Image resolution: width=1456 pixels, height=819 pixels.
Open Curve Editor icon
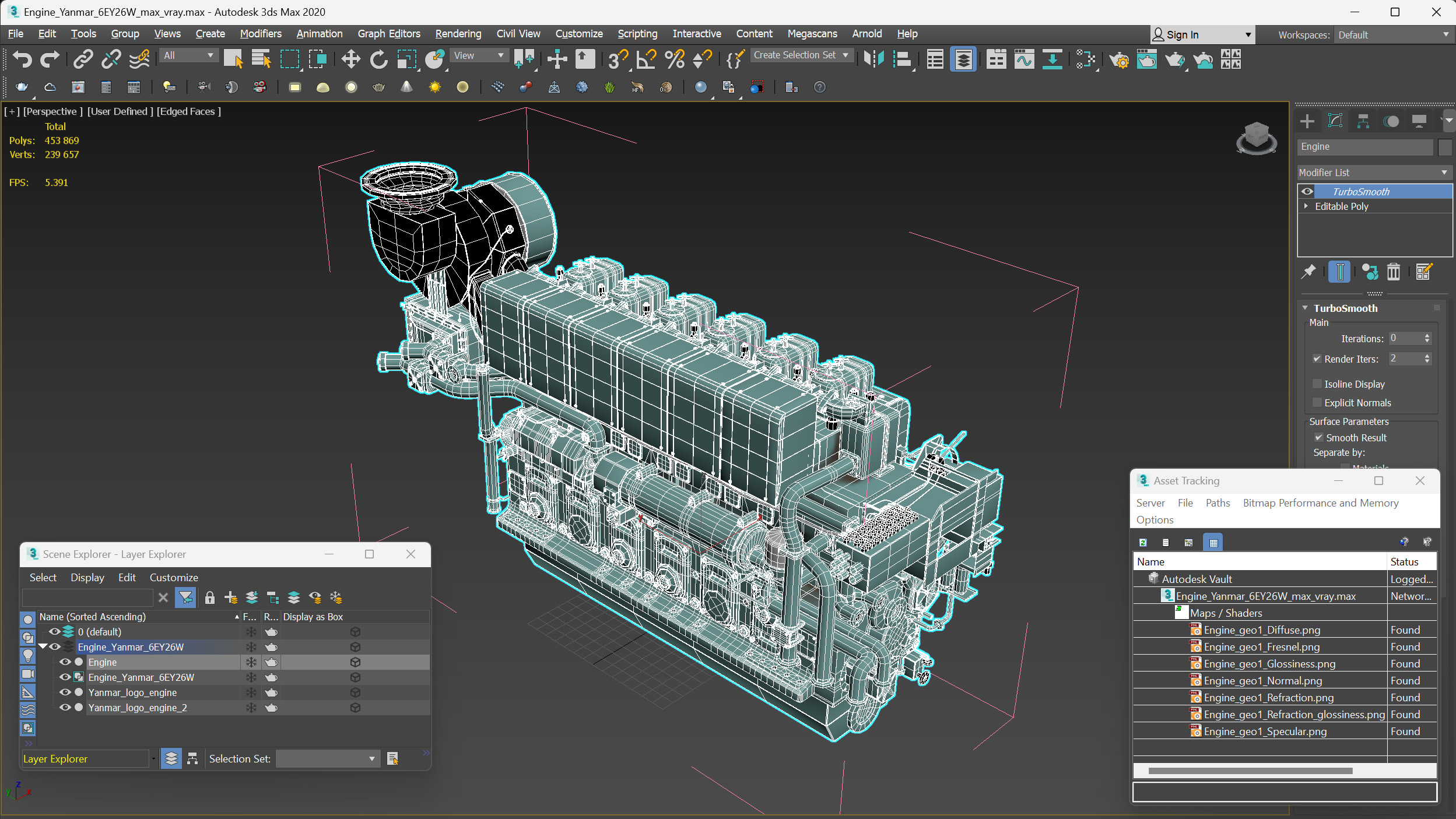[x=1024, y=59]
